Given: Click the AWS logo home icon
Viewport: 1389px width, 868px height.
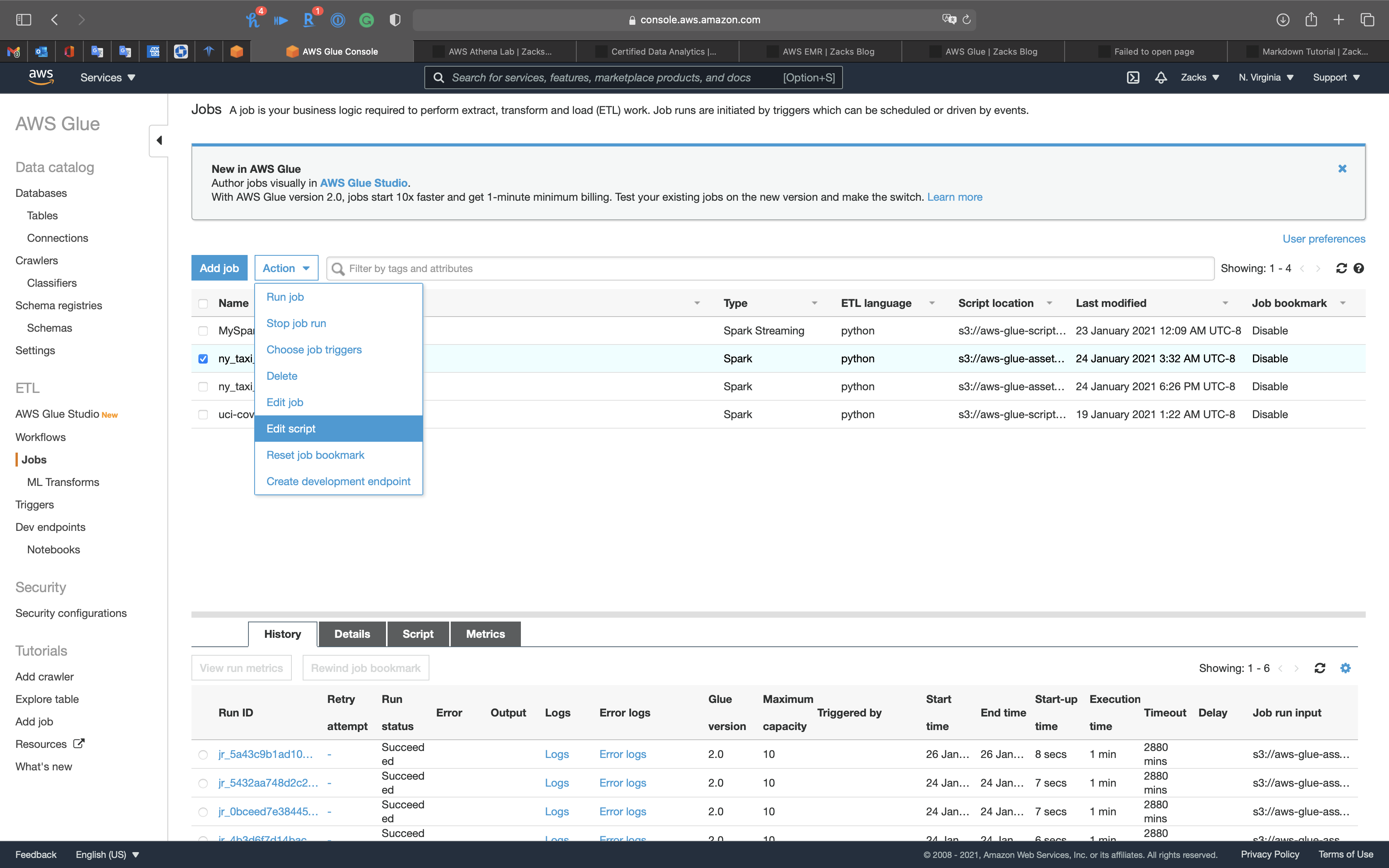Looking at the screenshot, I should tap(41, 77).
